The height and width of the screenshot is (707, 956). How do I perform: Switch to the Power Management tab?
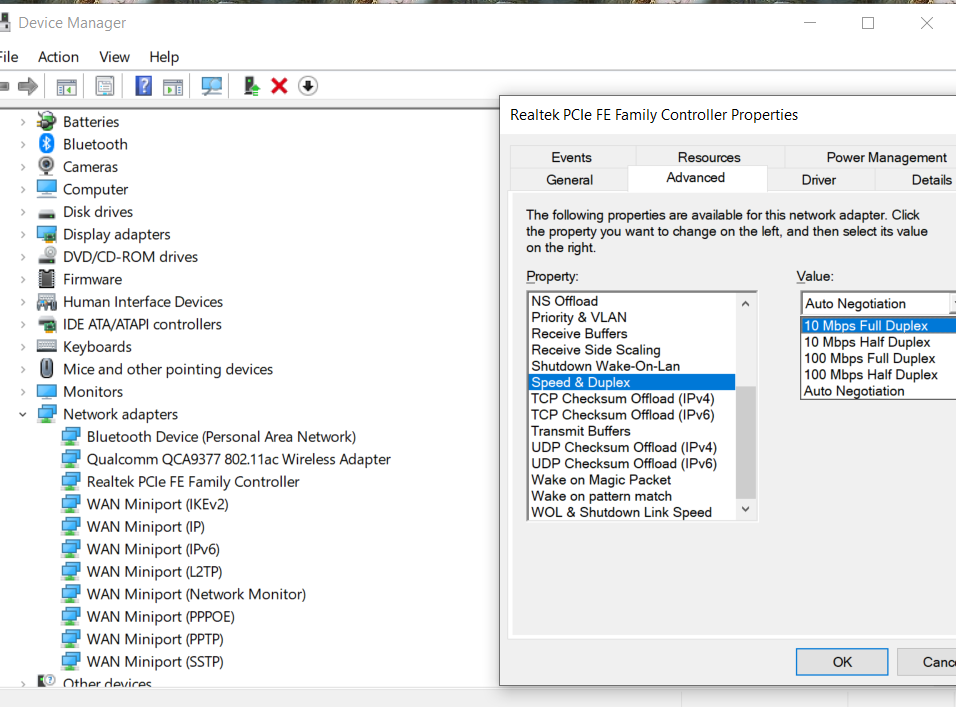coord(885,157)
